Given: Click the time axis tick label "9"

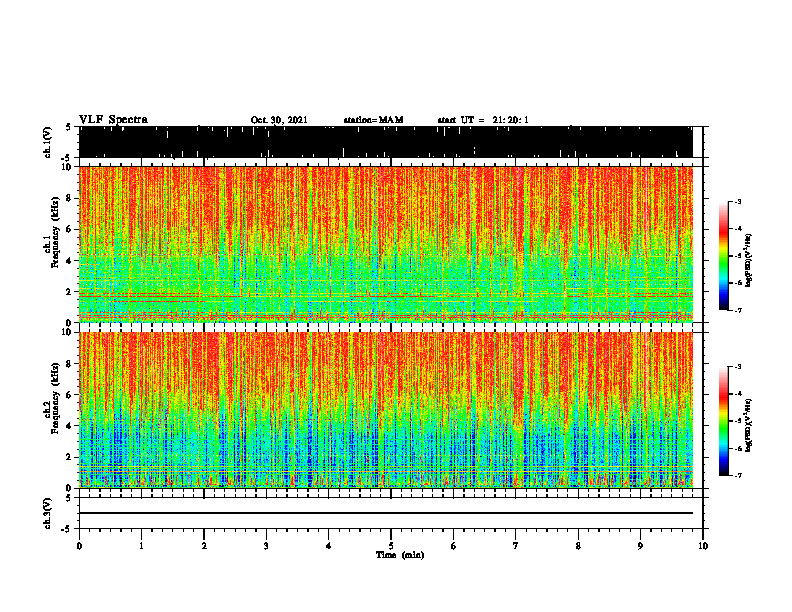Looking at the screenshot, I should 640,546.
